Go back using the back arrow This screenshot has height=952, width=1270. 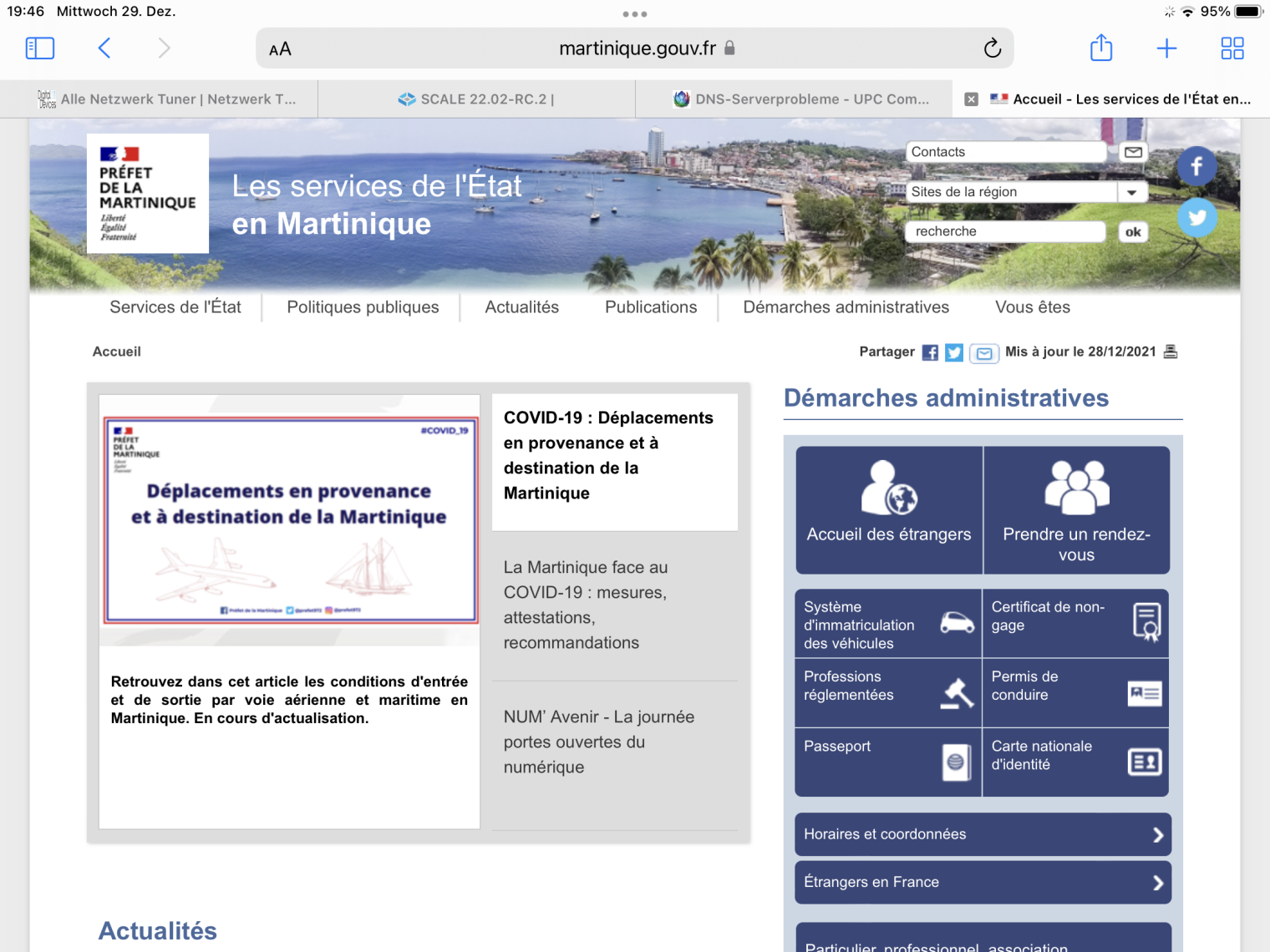coord(104,48)
